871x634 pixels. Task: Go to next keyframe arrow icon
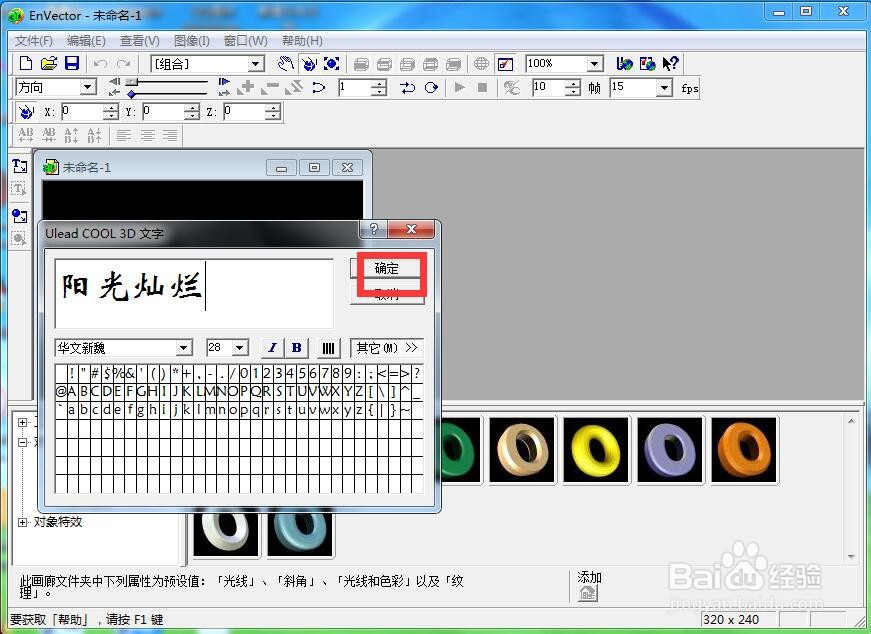224,82
